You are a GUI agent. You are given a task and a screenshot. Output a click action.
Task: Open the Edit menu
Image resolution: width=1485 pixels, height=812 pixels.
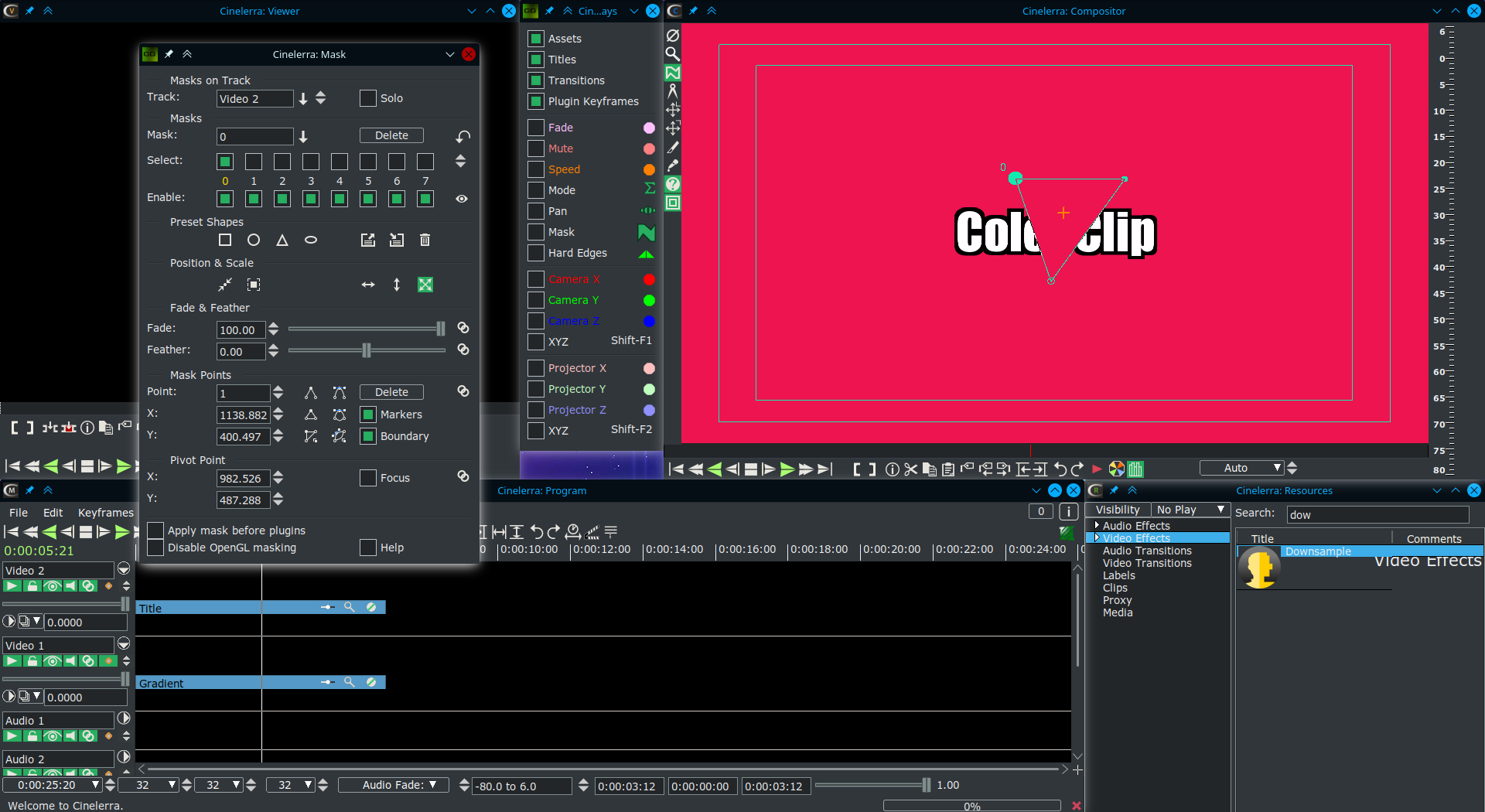point(53,513)
